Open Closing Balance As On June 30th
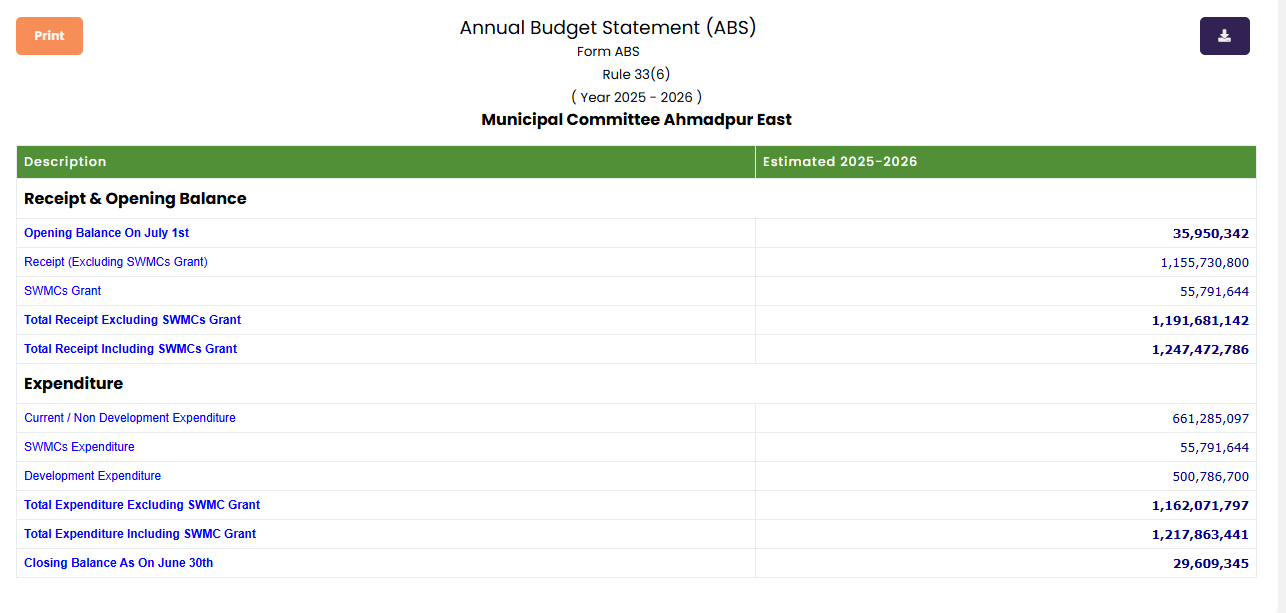Image resolution: width=1286 pixels, height=613 pixels. pos(118,563)
